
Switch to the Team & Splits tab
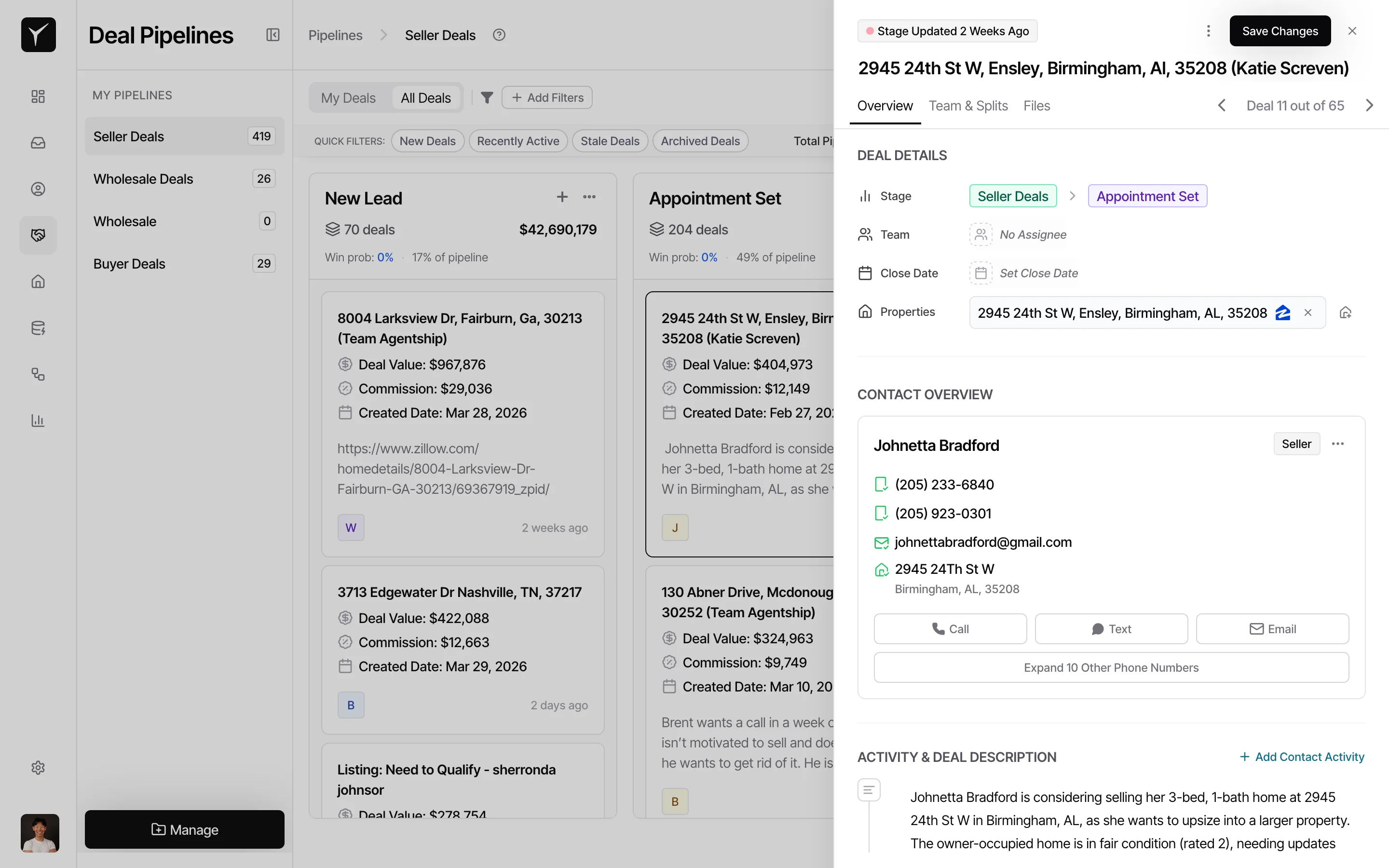(x=968, y=106)
